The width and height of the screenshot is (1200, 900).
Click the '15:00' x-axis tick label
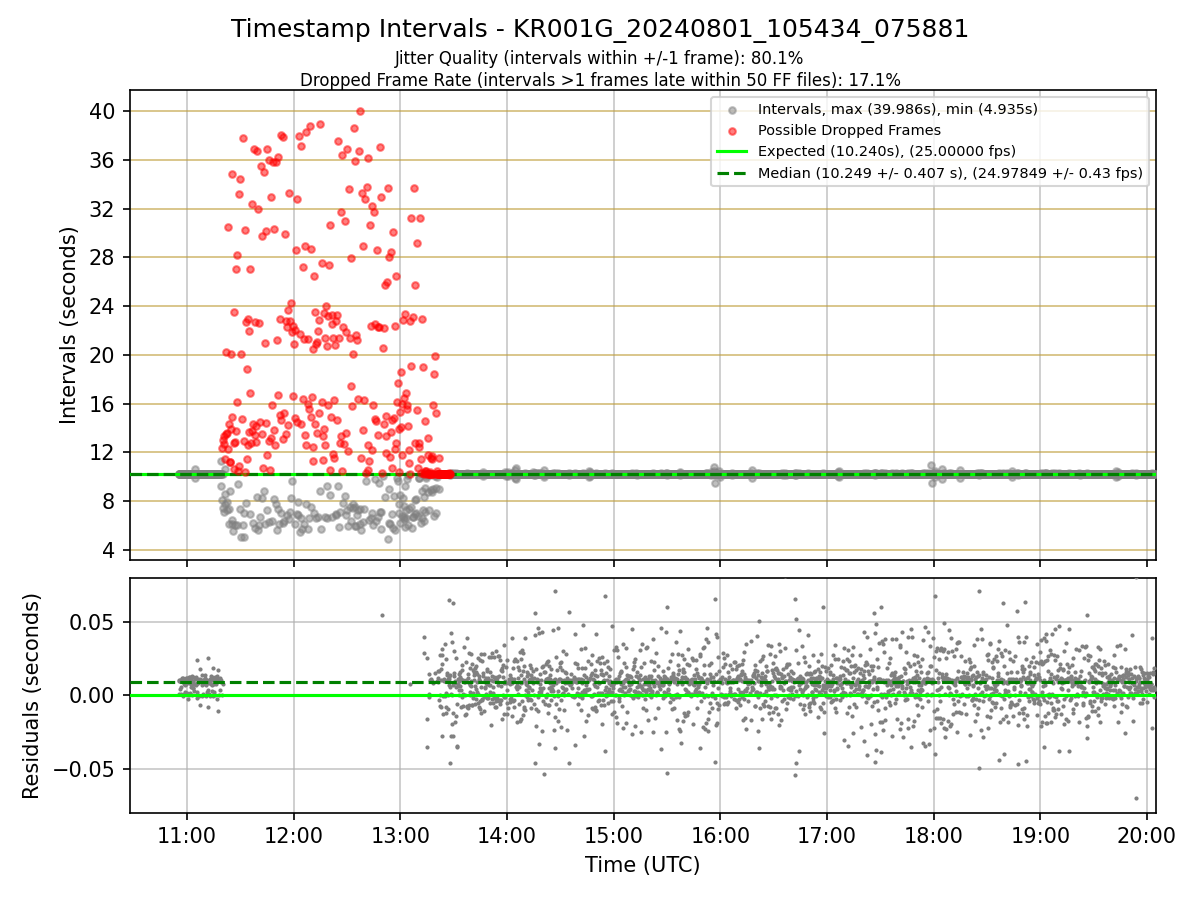613,833
